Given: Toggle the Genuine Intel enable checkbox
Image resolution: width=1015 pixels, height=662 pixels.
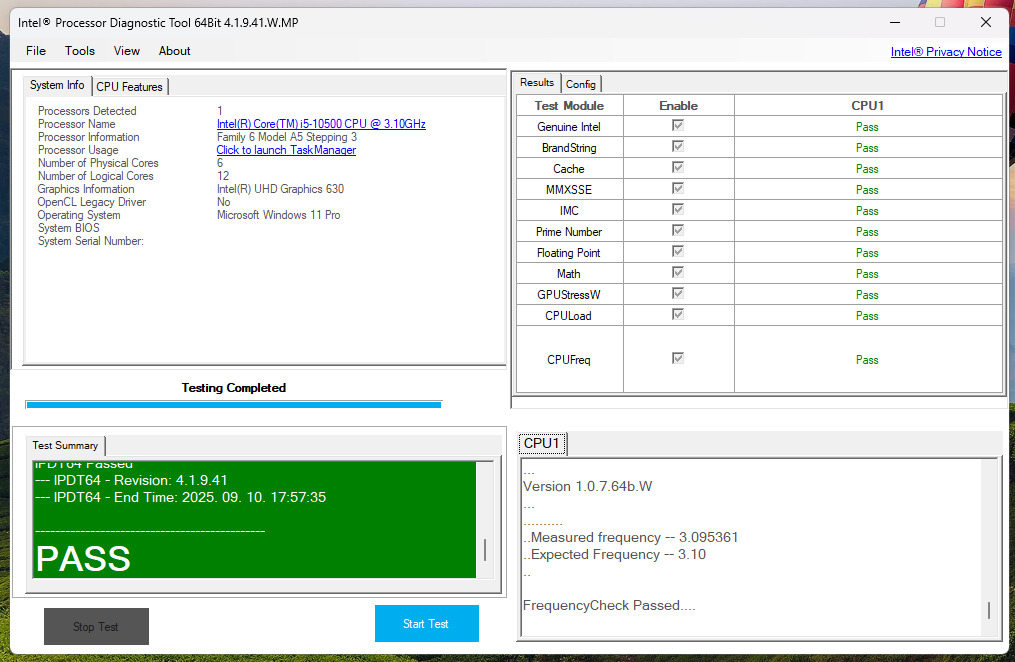Looking at the screenshot, I should [678, 126].
